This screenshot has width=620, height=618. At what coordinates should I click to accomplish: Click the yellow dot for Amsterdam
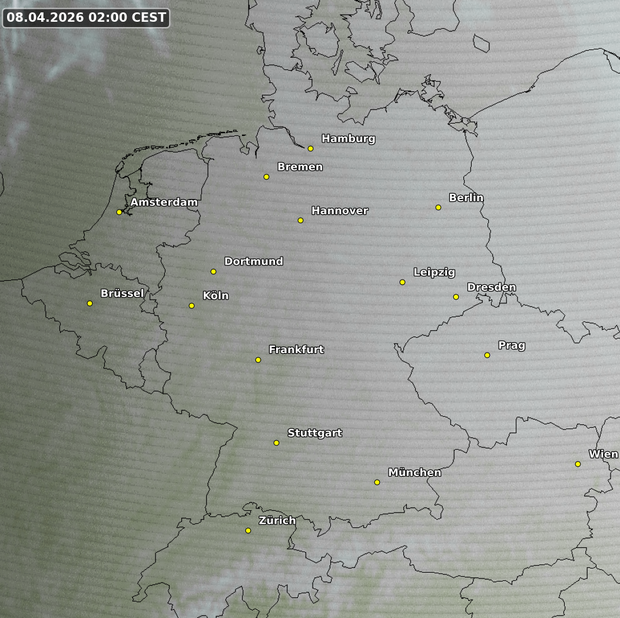click(119, 212)
